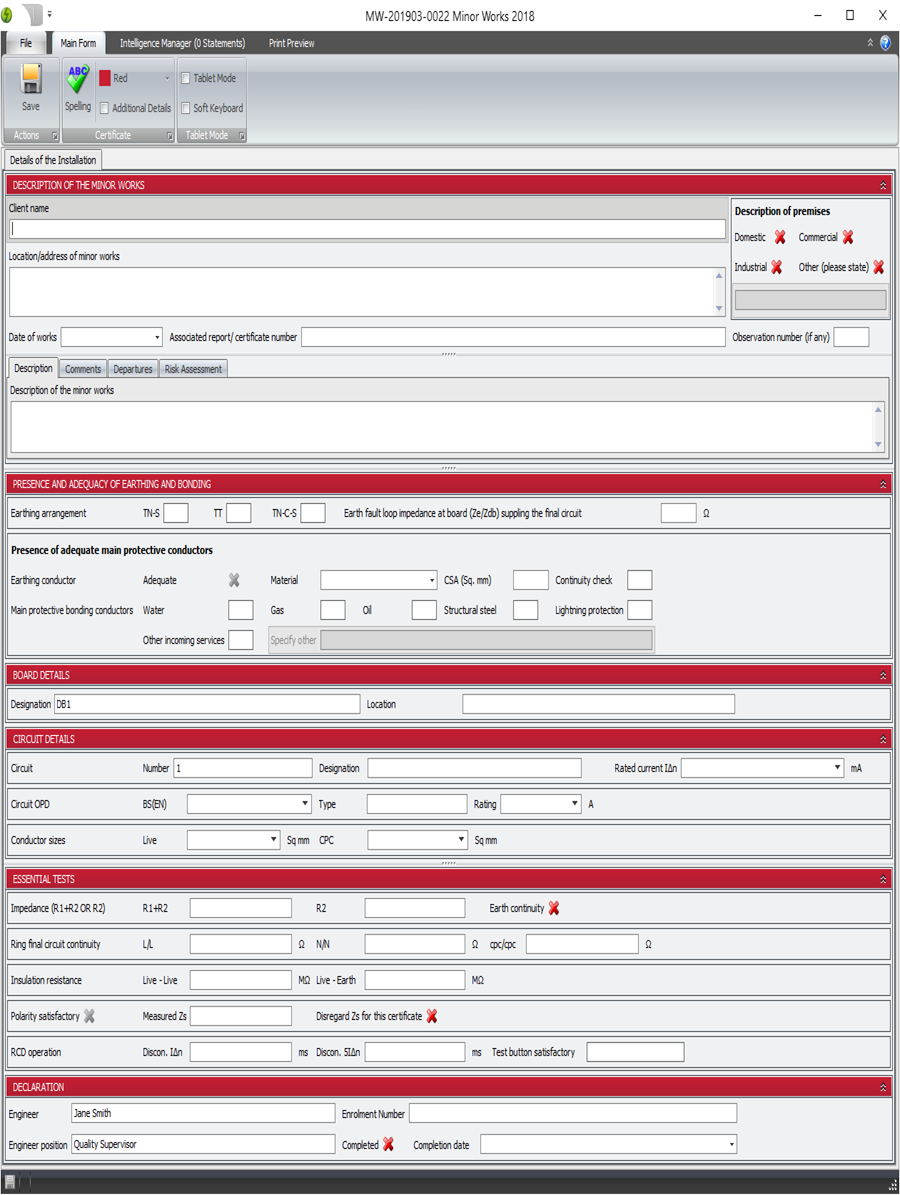
Task: Open the Intelligence Manager (0 Statements) tab
Action: coord(181,43)
